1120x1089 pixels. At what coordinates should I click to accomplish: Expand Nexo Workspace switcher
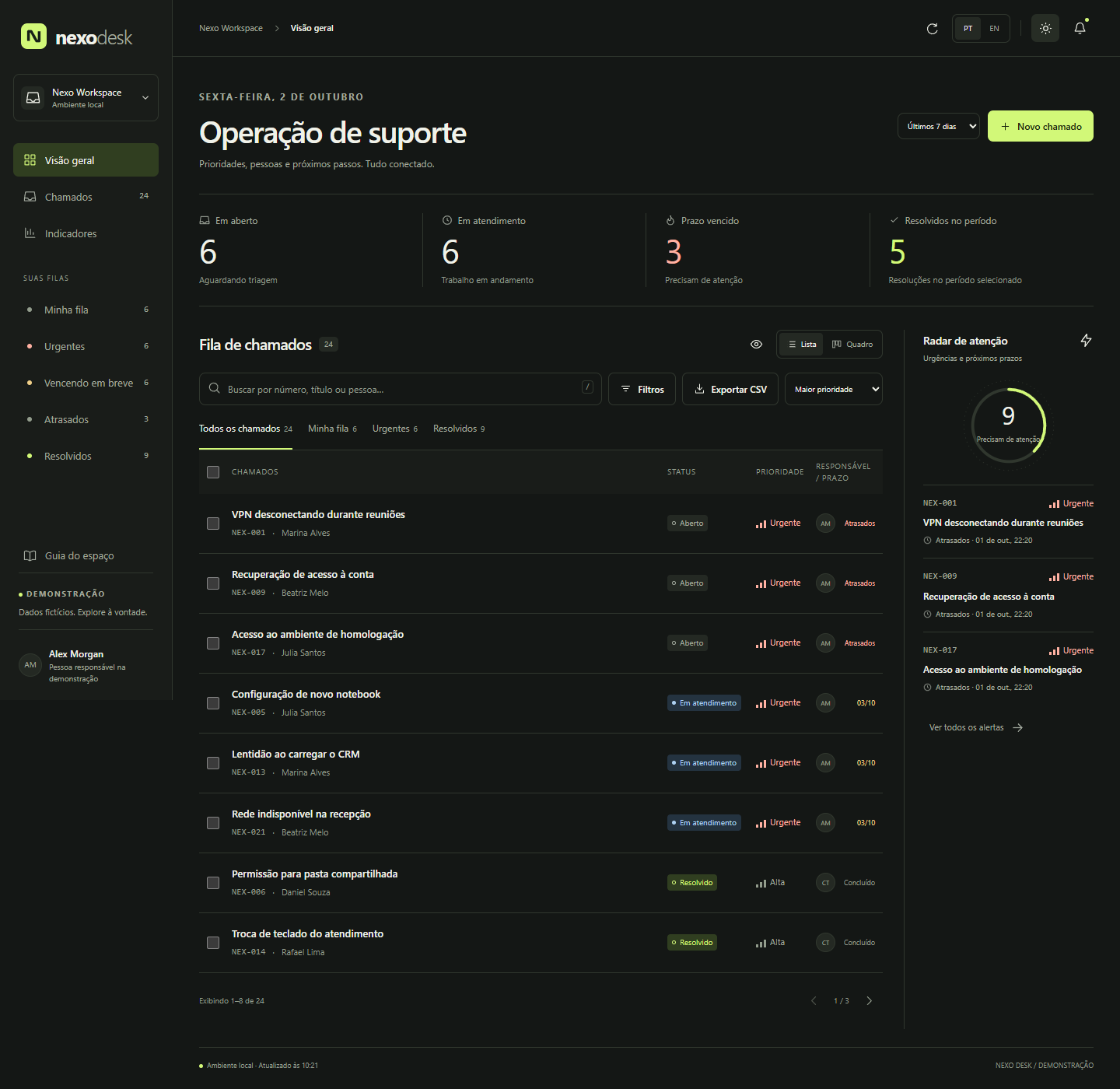point(86,98)
